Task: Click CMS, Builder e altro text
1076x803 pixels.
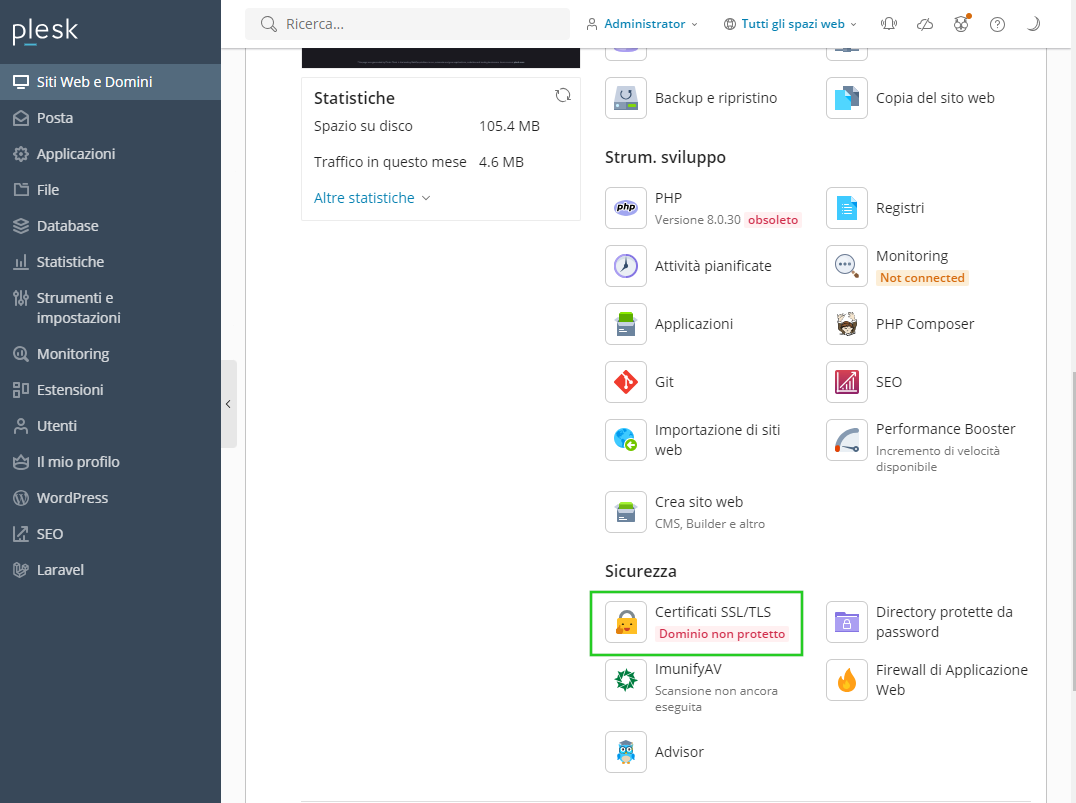Action: pyautogui.click(x=710, y=524)
